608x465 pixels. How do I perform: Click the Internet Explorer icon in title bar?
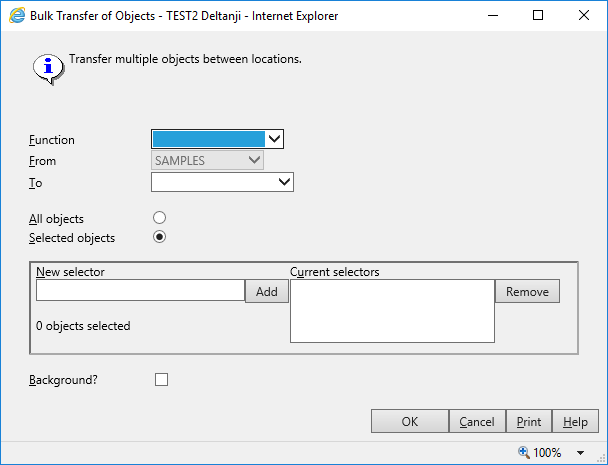(x=16, y=16)
